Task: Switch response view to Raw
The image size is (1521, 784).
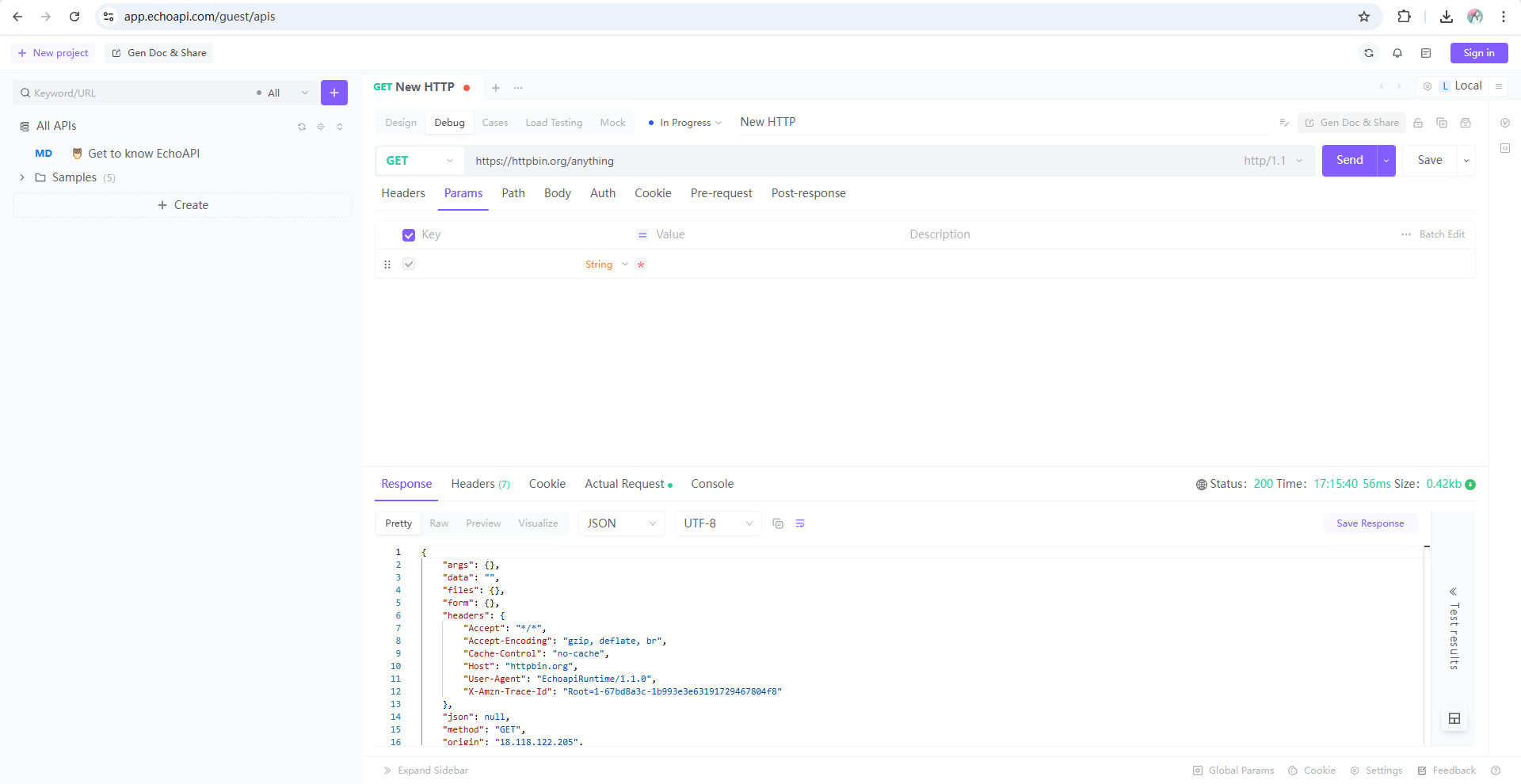Action: (439, 523)
